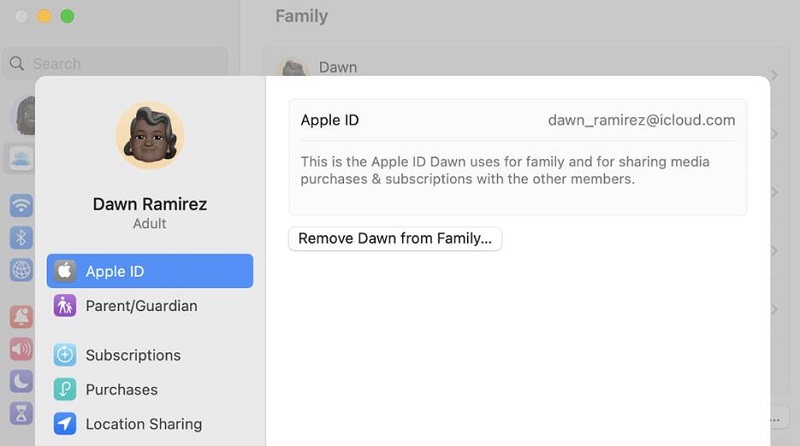Open the Purchases section
This screenshot has height=446, width=800.
click(149, 389)
